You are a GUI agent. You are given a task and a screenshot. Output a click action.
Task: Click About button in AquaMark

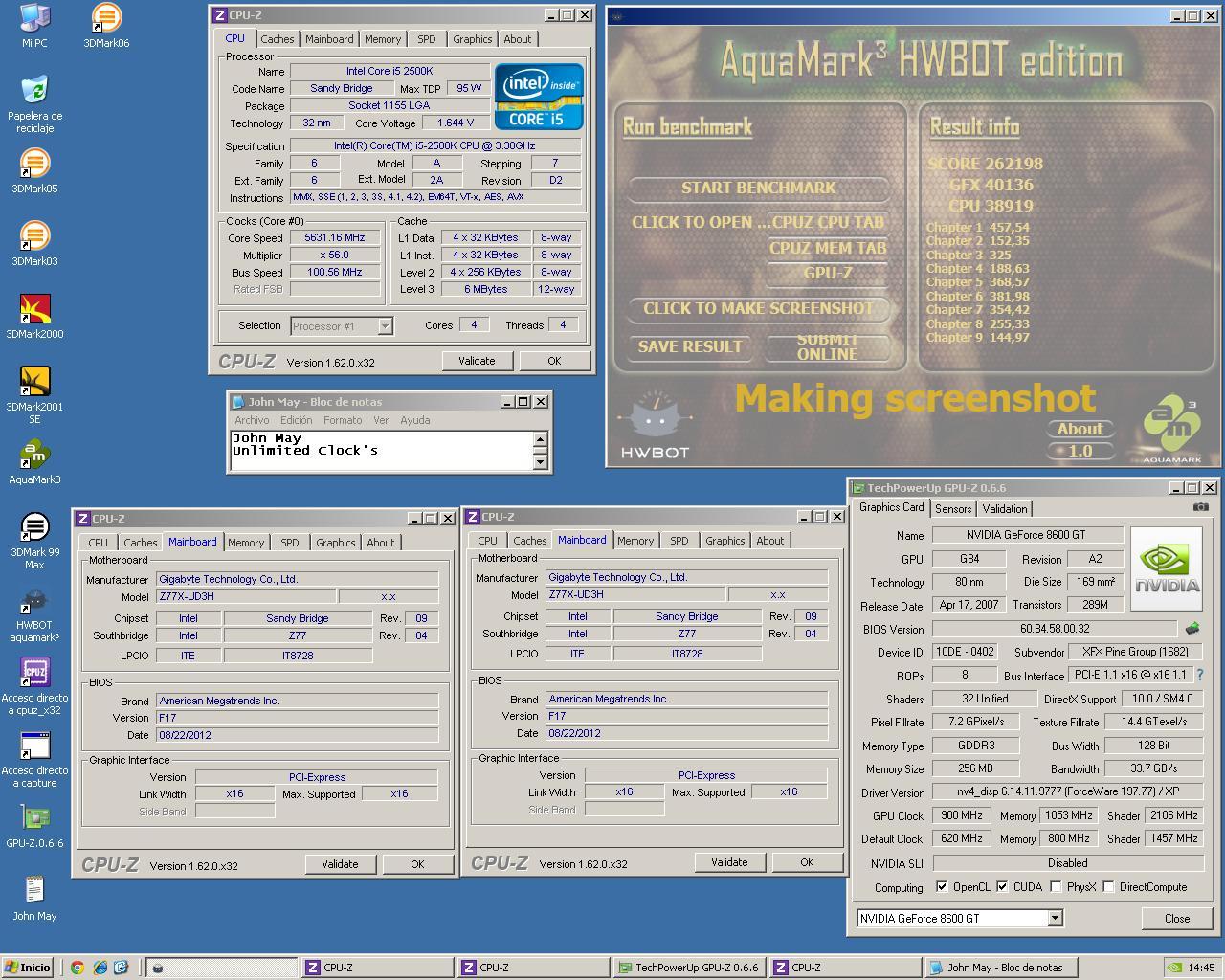1080,429
